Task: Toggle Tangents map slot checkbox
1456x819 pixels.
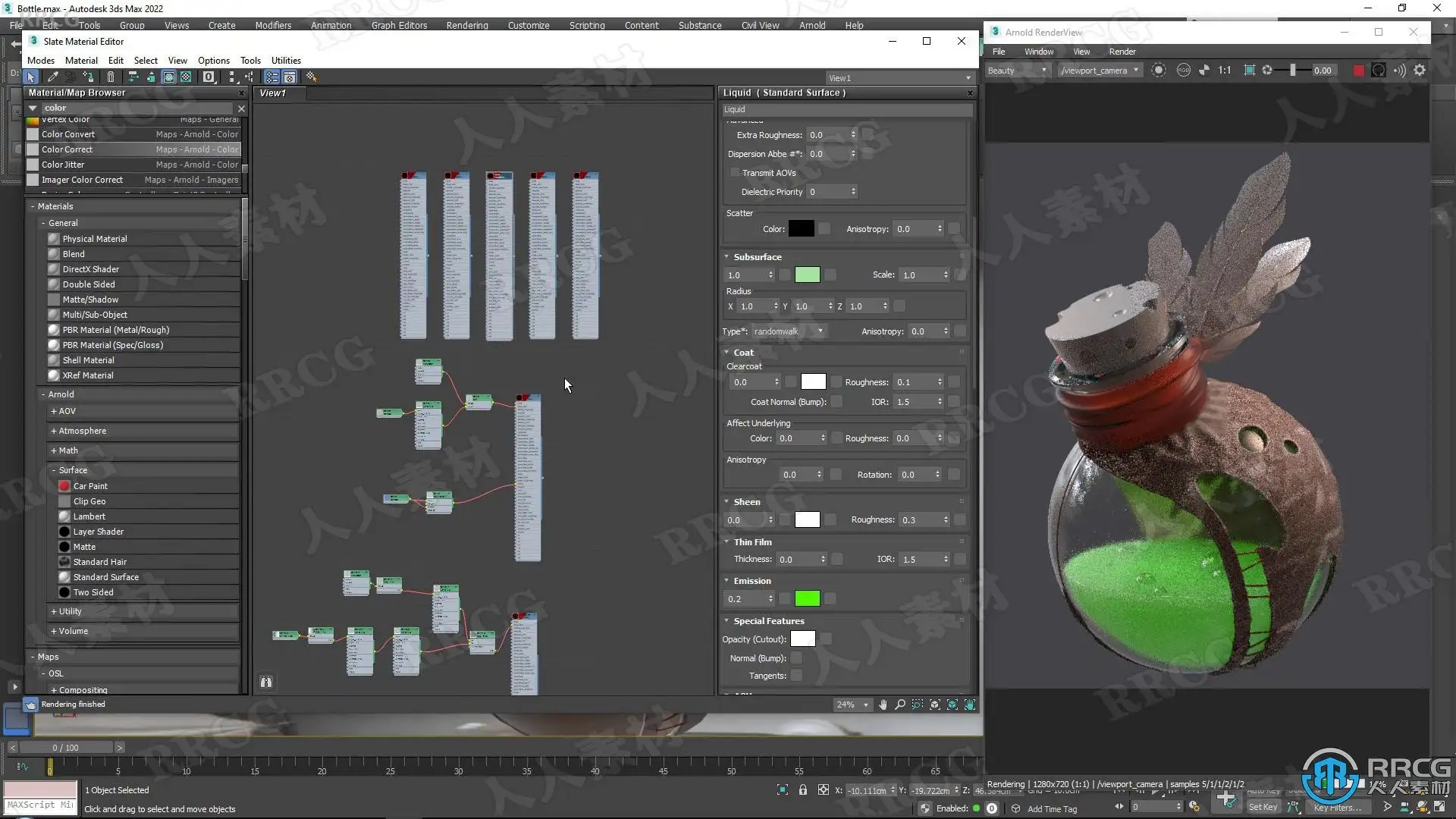Action: (796, 676)
